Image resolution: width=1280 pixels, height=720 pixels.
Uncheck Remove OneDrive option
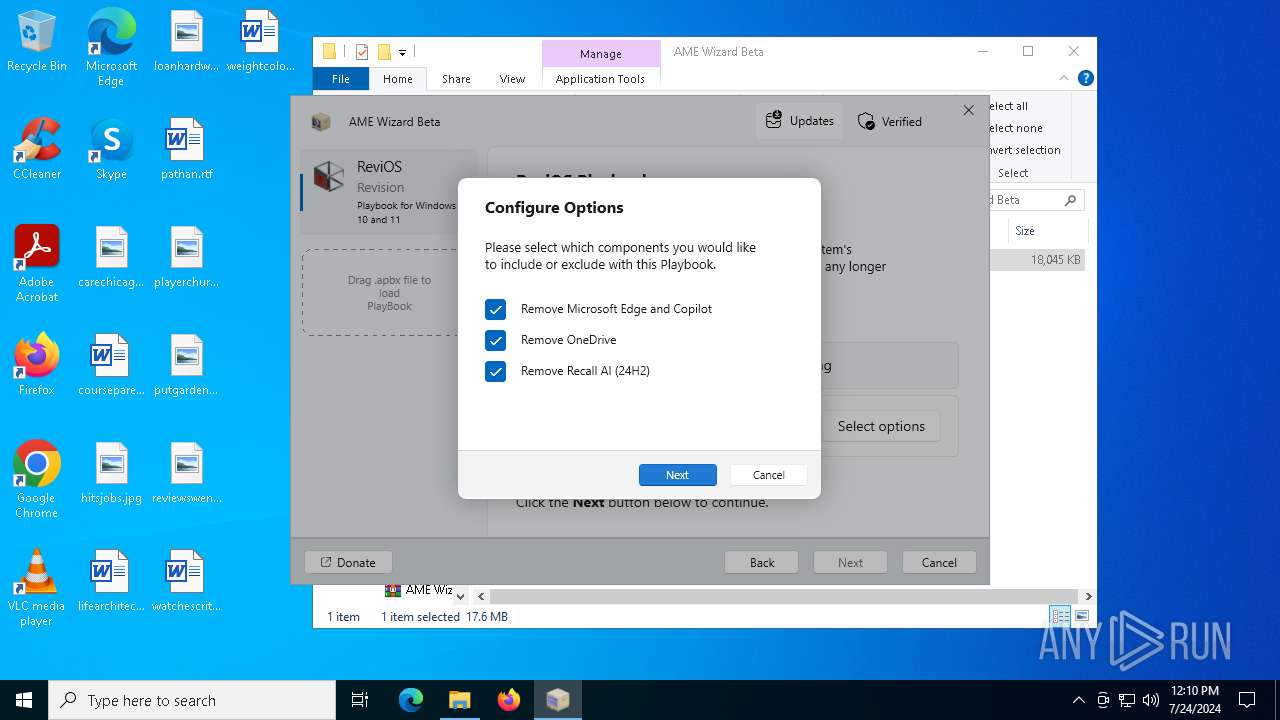click(496, 340)
